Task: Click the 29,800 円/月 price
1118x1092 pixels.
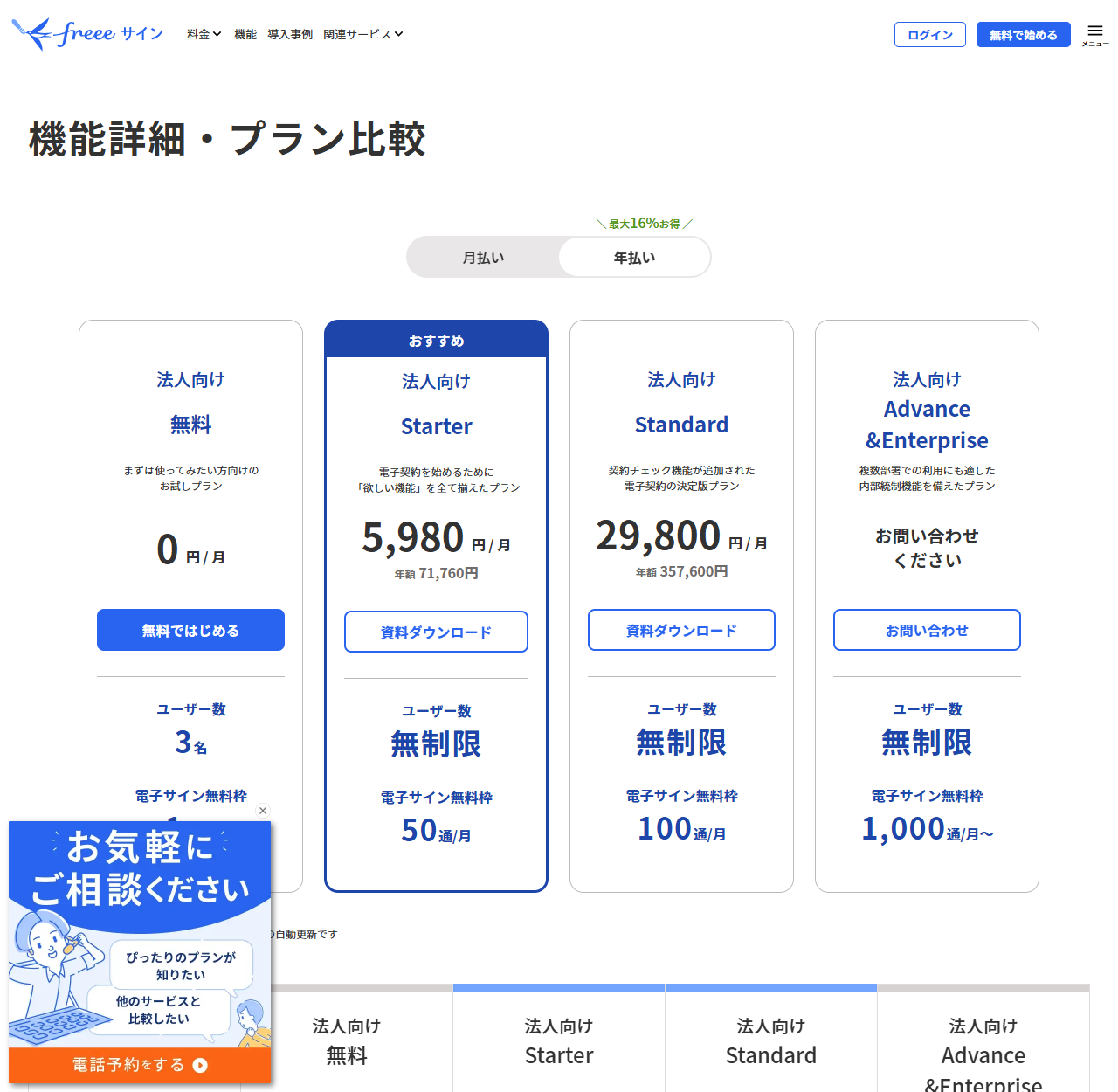Action: [x=681, y=536]
